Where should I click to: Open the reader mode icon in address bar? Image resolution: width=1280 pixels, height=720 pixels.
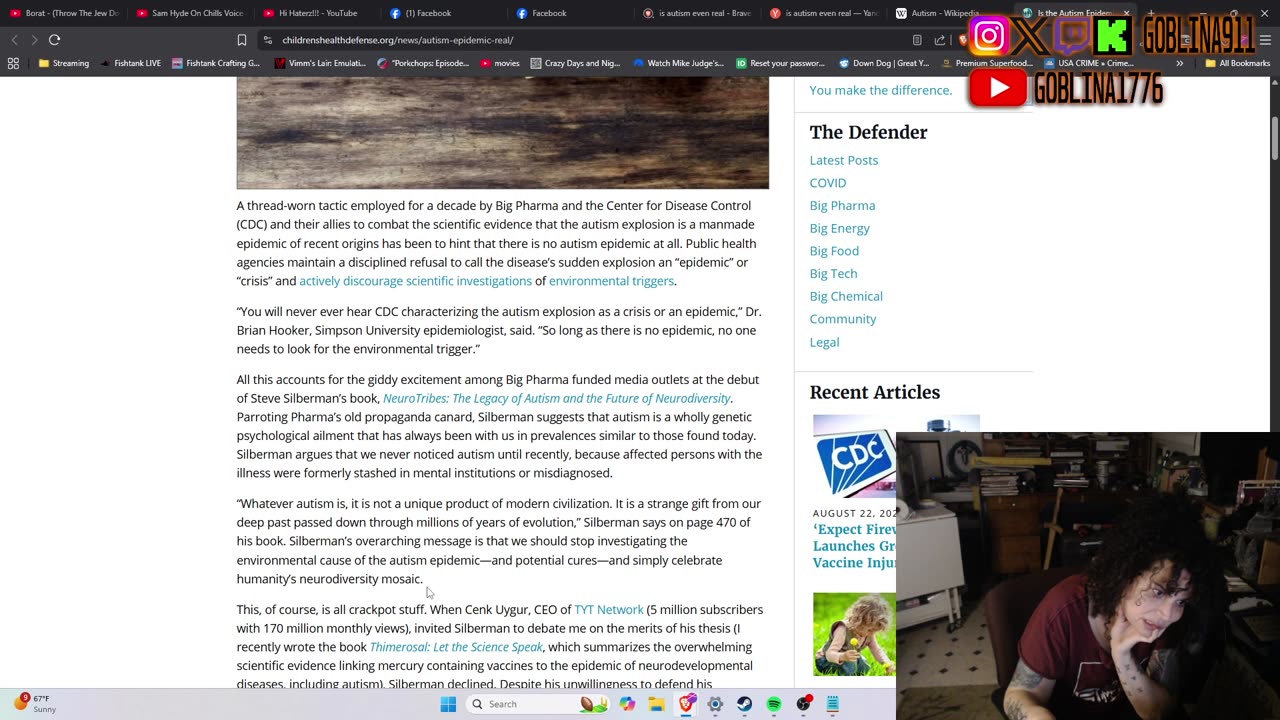point(917,40)
